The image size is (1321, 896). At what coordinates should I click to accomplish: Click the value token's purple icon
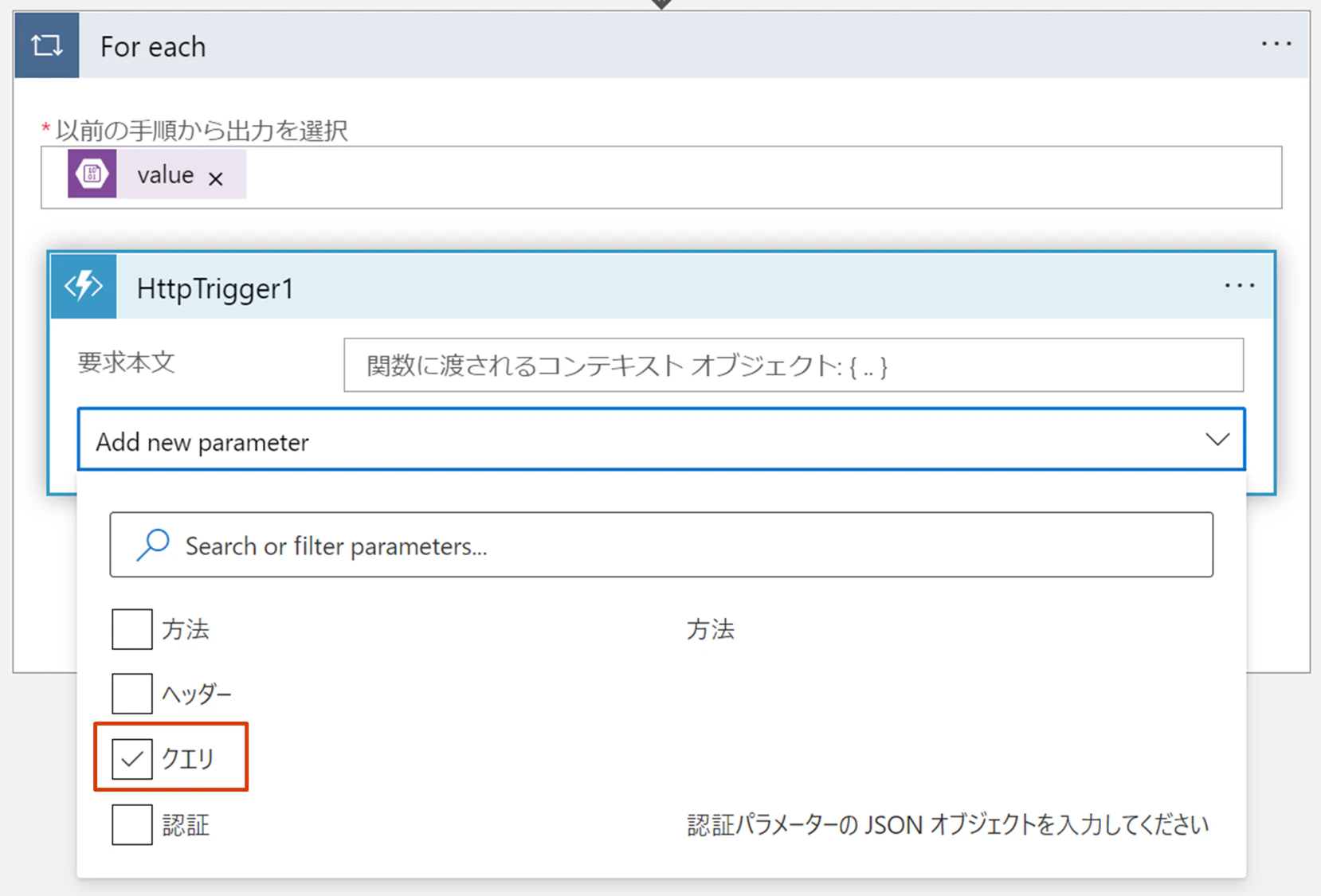click(92, 174)
